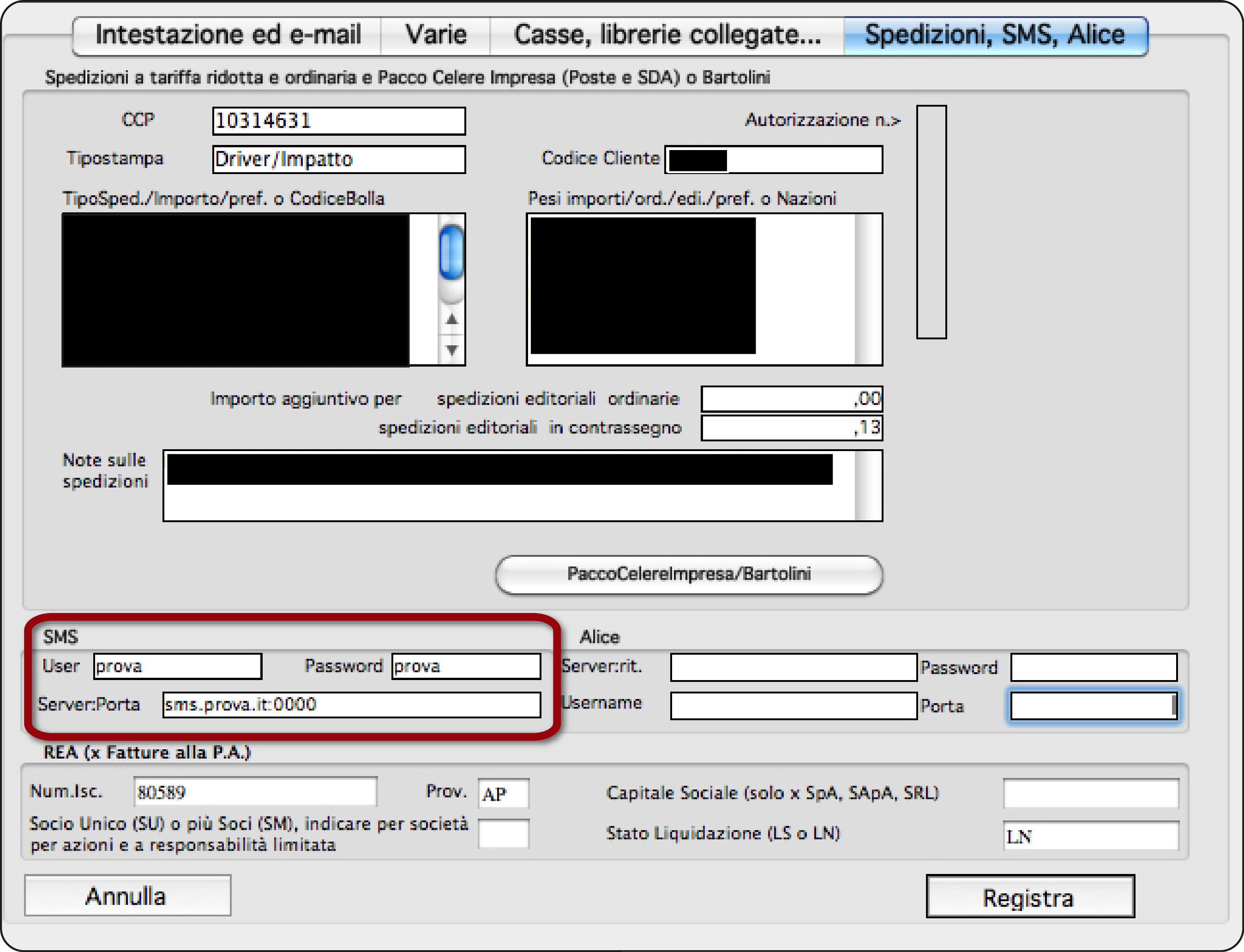Screen dimensions: 1244x952
Task: Click the Autorizzazione n. tall field
Action: tap(931, 222)
